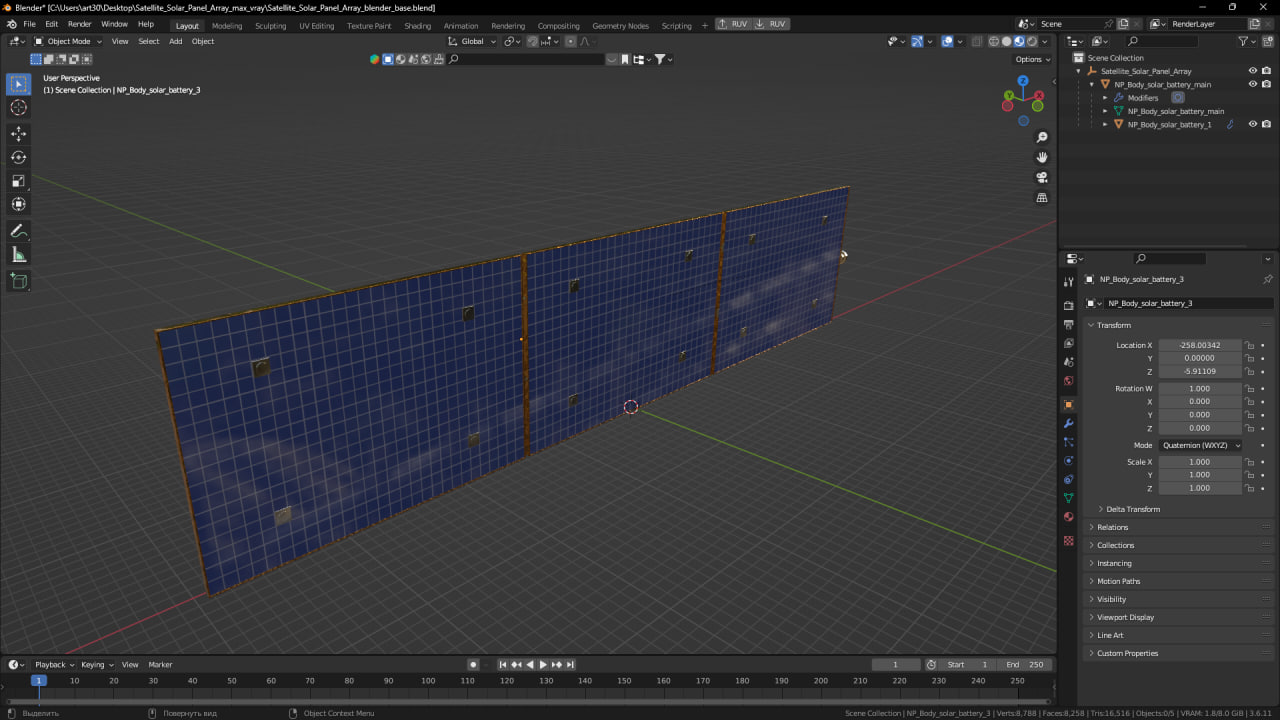Click the Location X value field
Viewport: 1280px width, 720px height.
pos(1200,345)
